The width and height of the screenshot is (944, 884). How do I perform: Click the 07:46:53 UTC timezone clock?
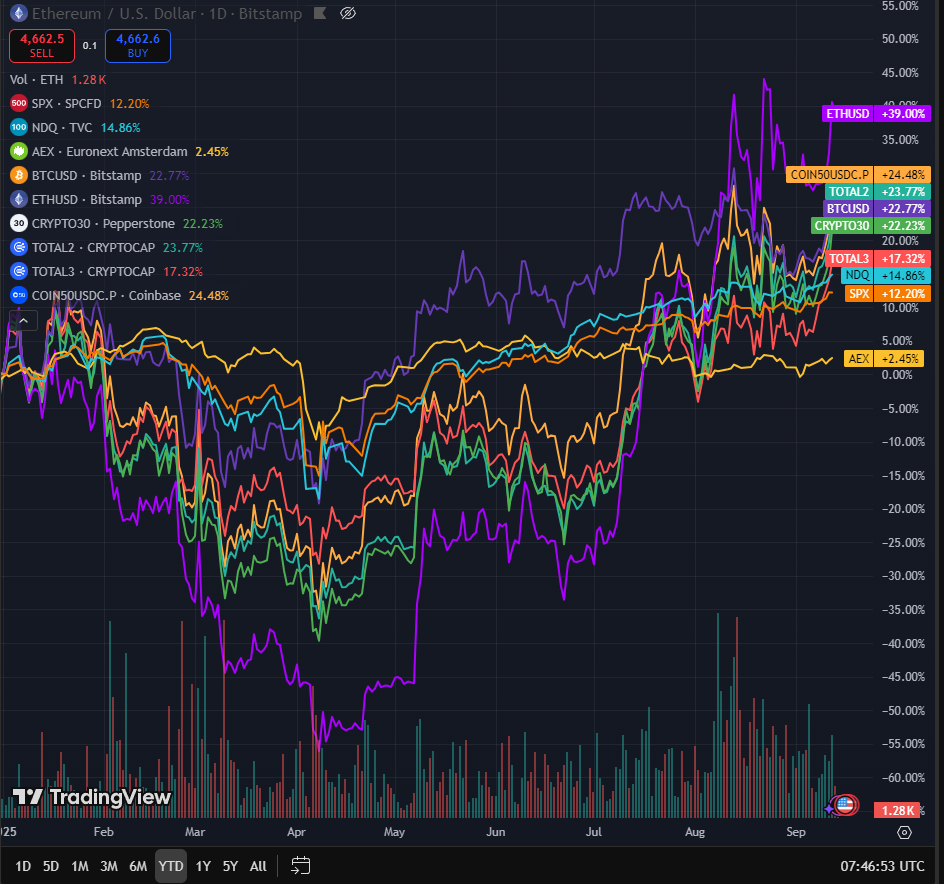point(882,866)
